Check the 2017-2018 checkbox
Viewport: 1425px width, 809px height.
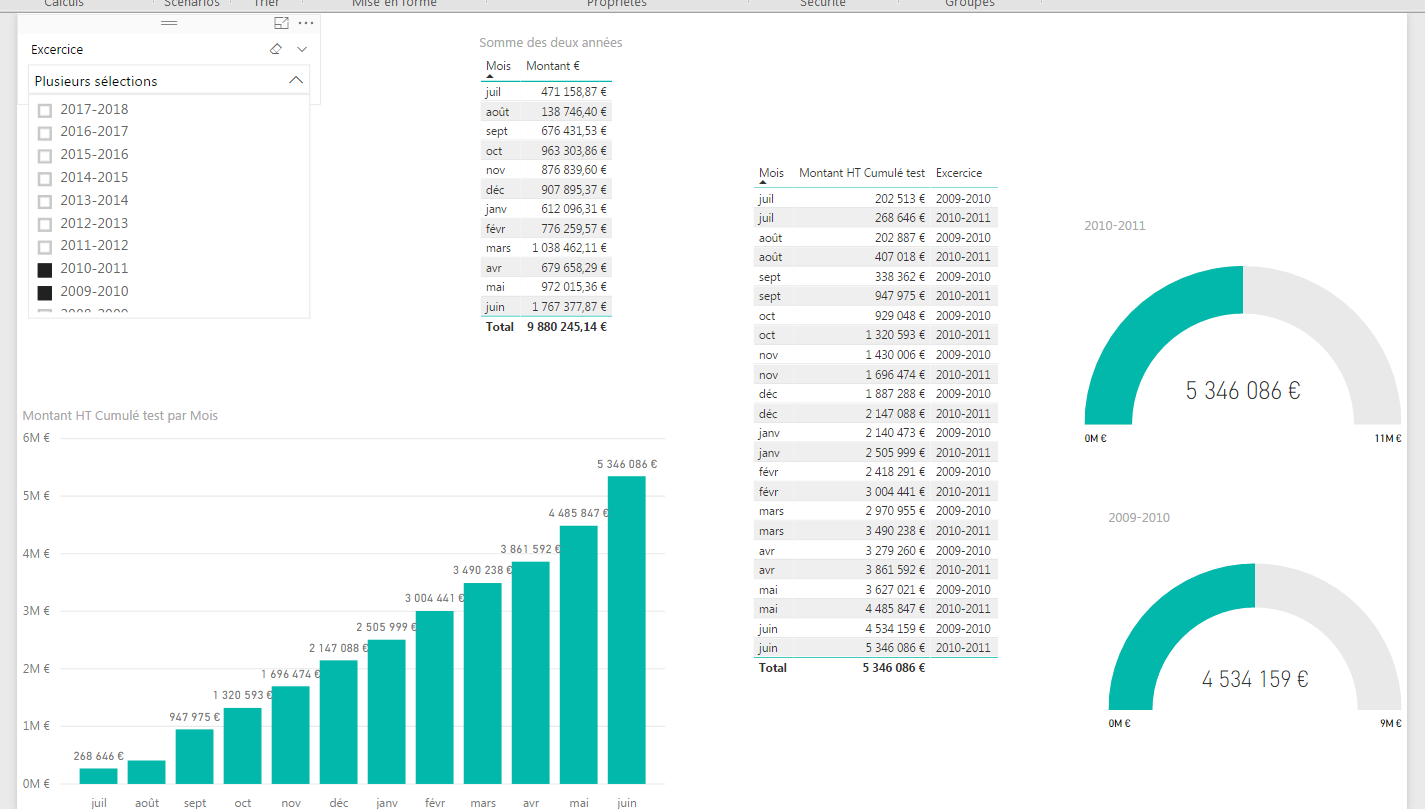coord(45,110)
